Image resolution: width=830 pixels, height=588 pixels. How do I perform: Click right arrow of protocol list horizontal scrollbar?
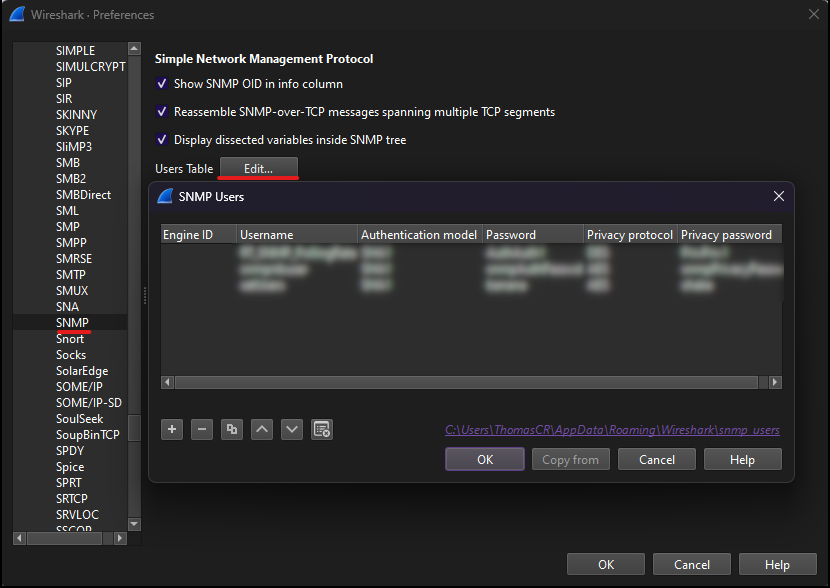tap(120, 538)
